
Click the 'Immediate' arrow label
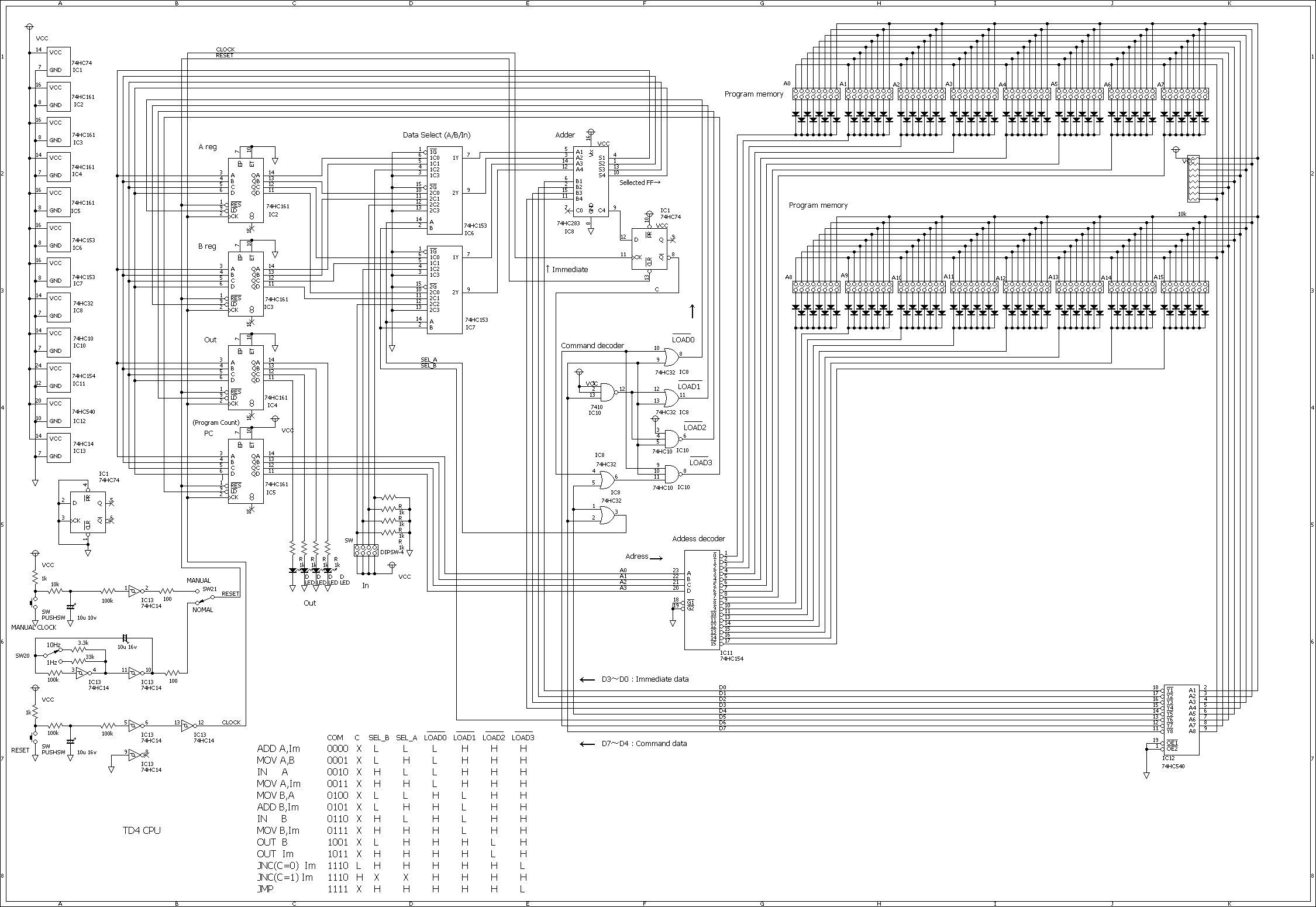(x=566, y=269)
